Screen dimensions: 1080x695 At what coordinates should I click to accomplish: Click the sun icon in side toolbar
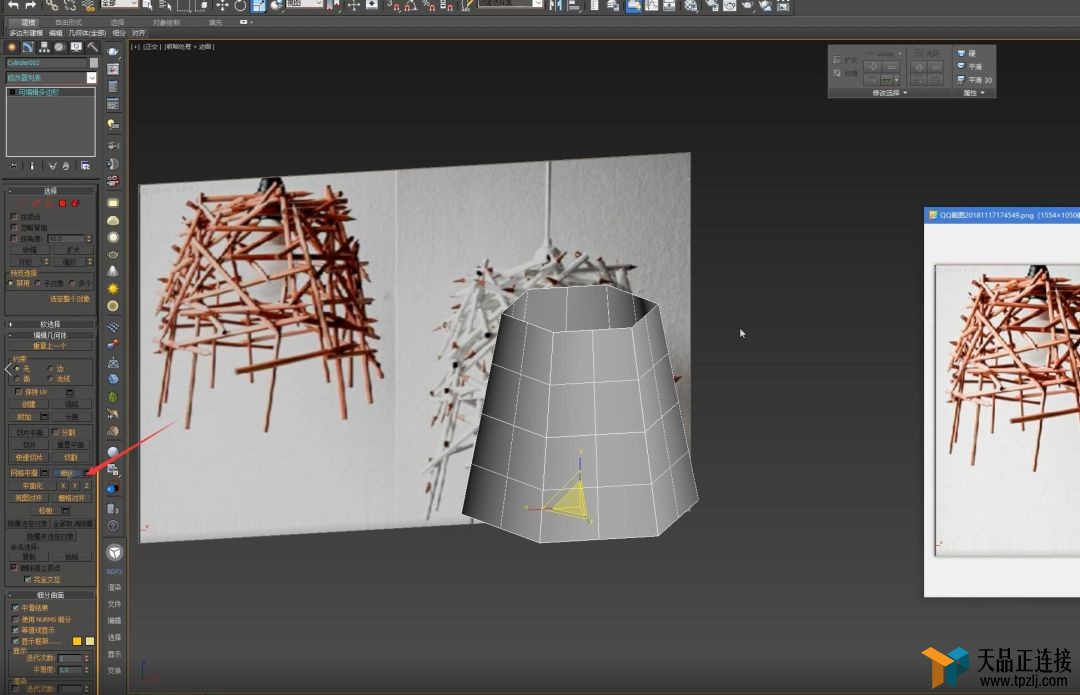click(x=113, y=289)
